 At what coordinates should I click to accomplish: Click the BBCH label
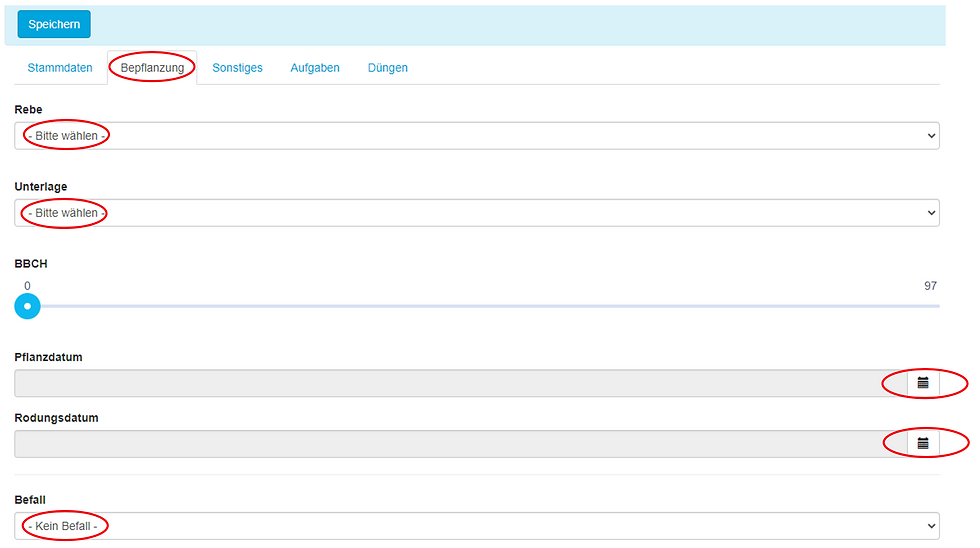[x=31, y=264]
